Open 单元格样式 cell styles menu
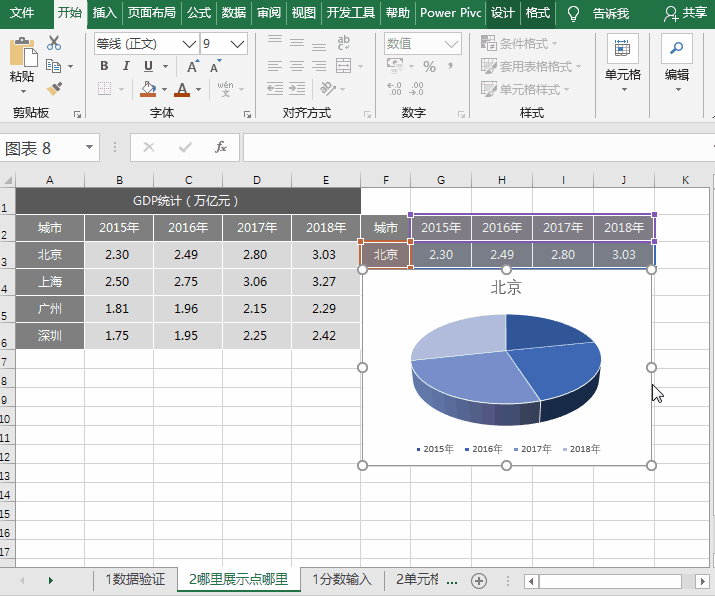The image size is (715, 596). [x=525, y=89]
